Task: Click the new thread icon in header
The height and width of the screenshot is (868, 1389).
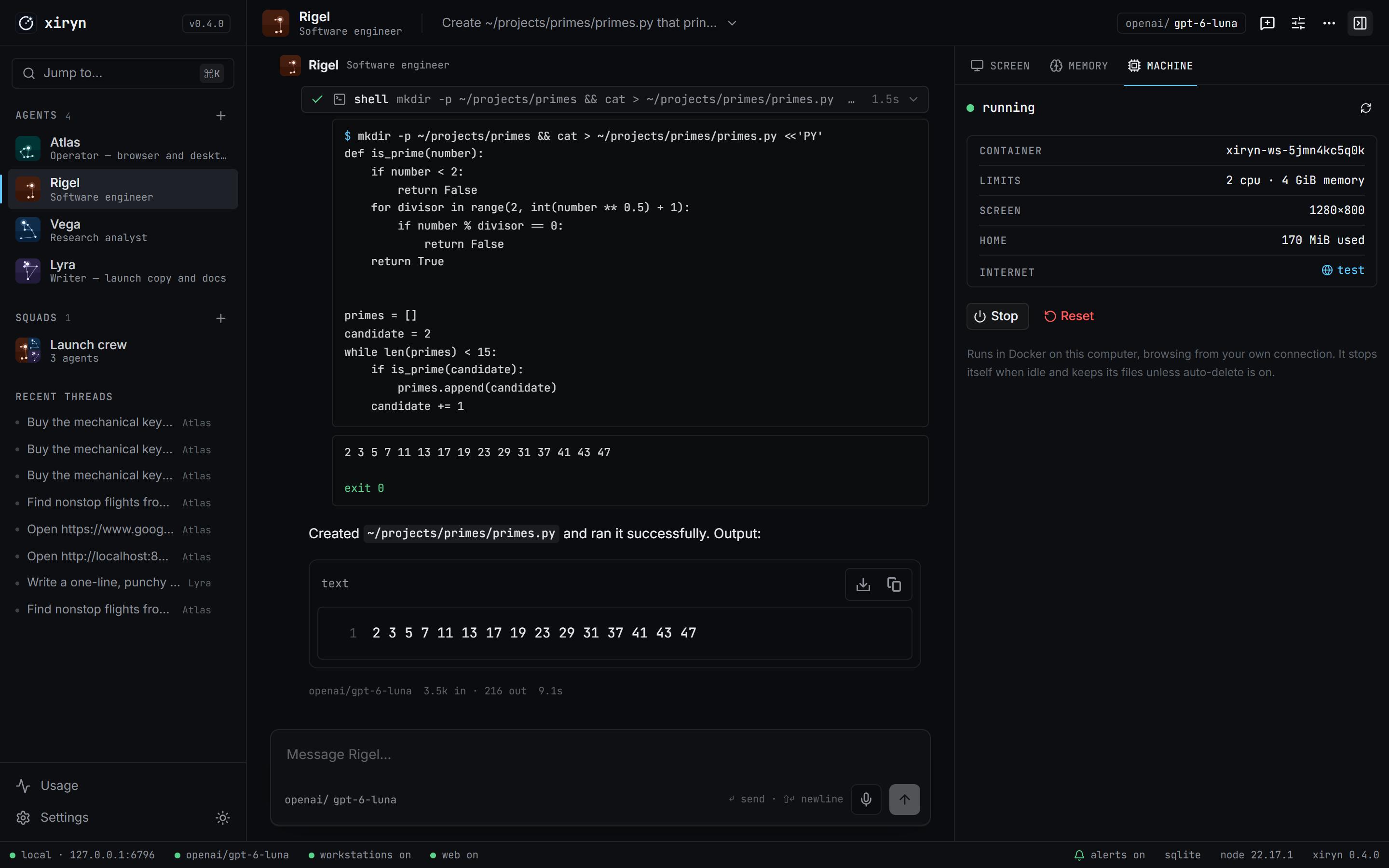Action: pyautogui.click(x=1267, y=23)
